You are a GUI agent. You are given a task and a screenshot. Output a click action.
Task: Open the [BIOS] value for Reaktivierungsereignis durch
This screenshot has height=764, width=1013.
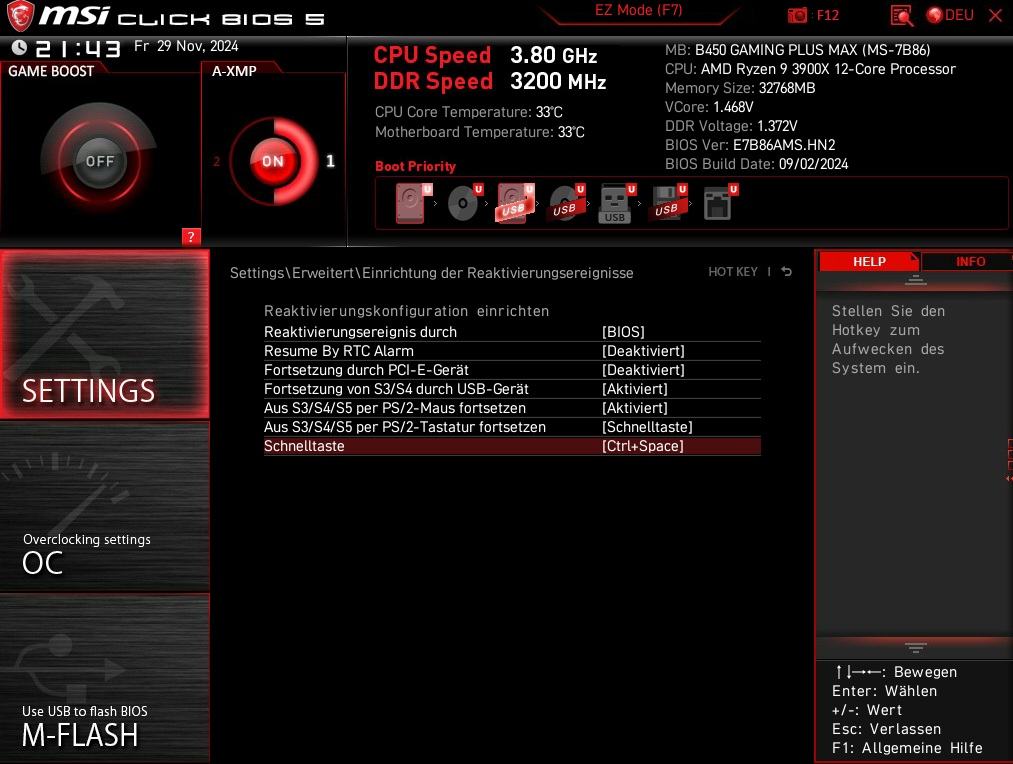tap(623, 332)
